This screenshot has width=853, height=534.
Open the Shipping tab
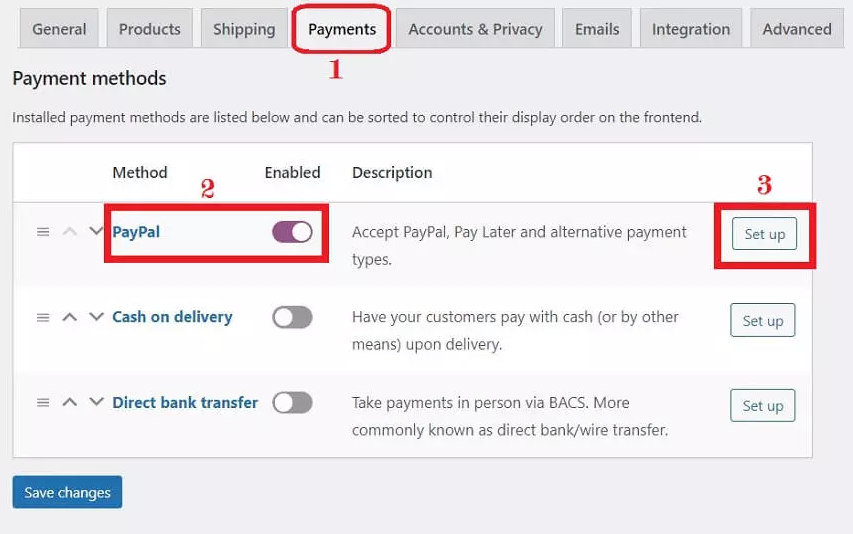click(x=244, y=29)
